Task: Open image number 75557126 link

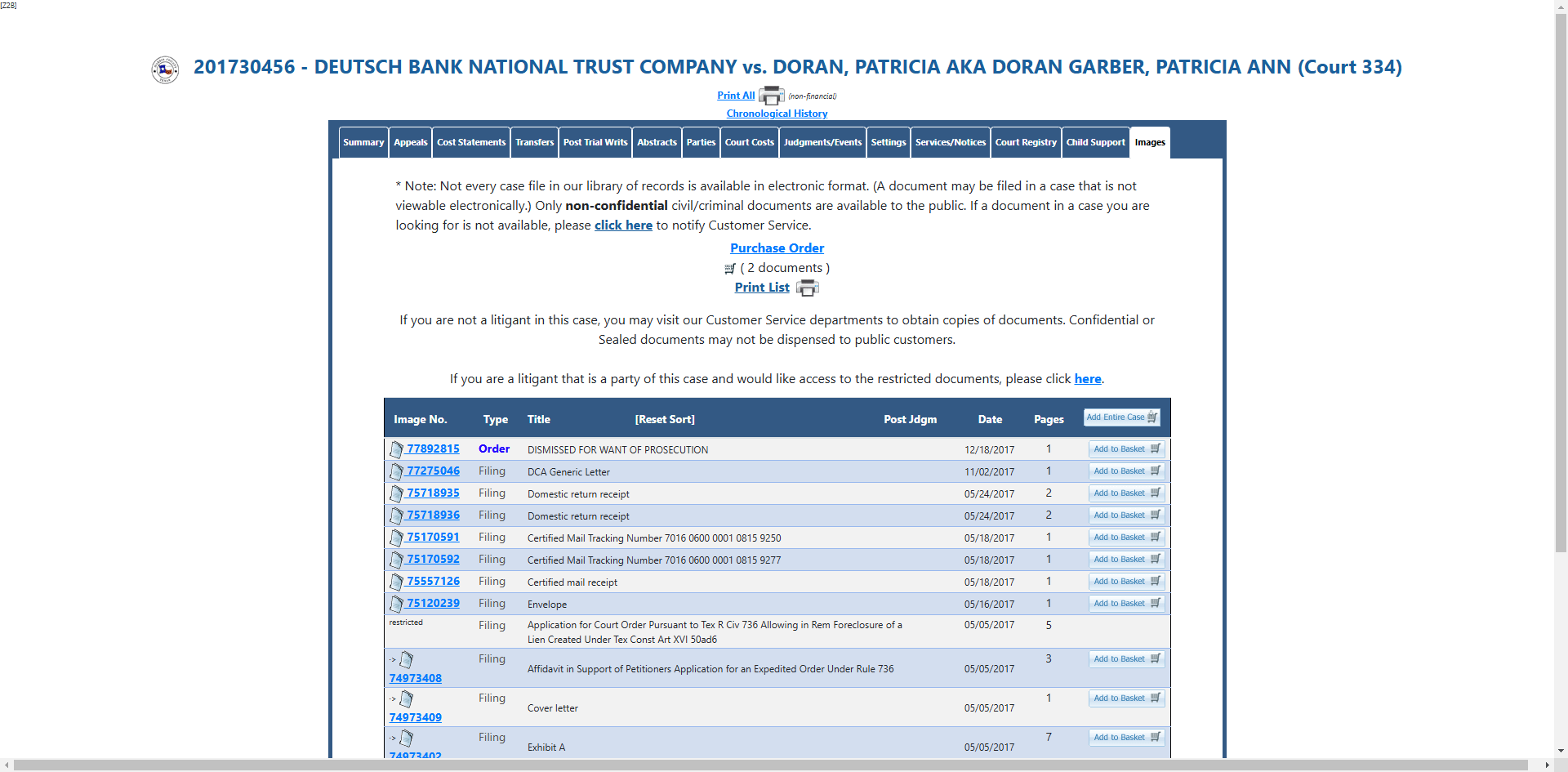Action: coord(433,582)
